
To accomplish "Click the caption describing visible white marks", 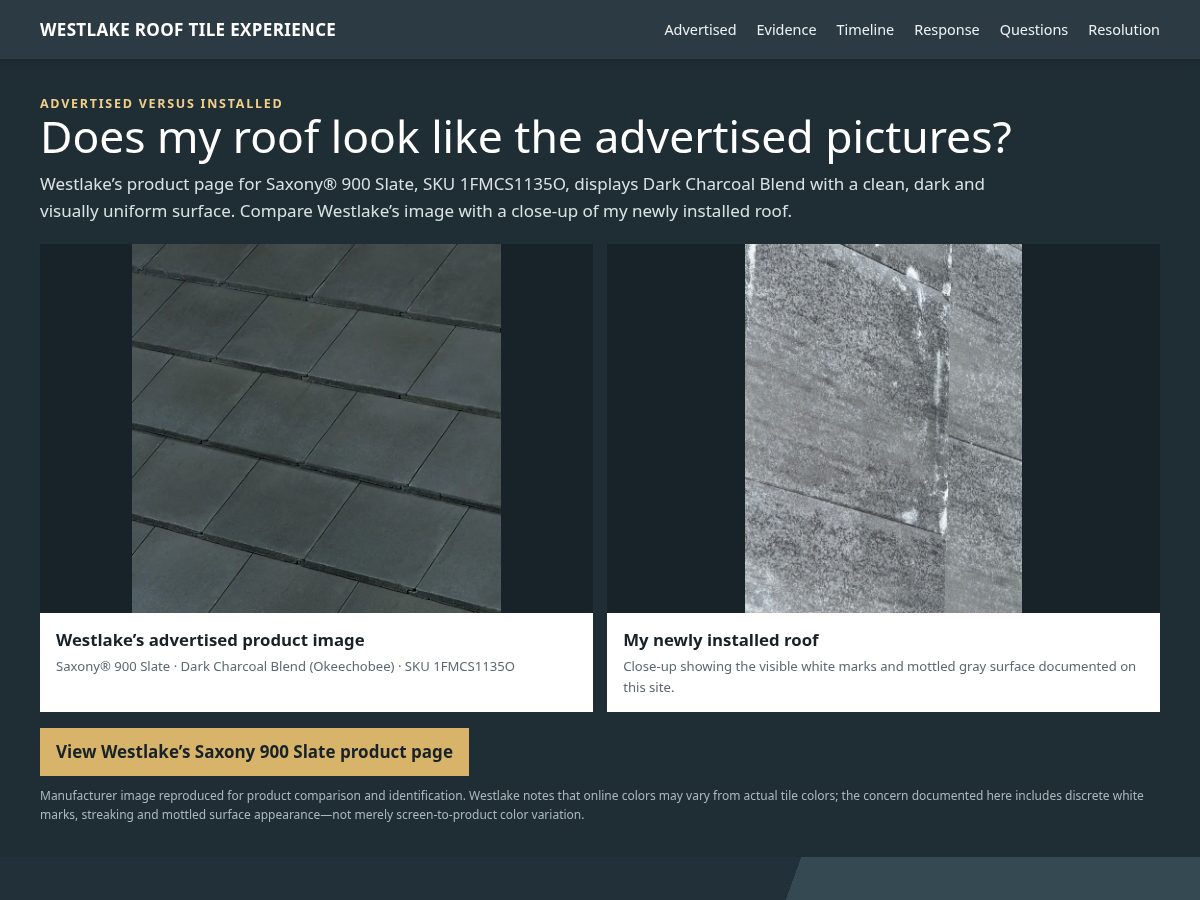I will click(x=880, y=677).
